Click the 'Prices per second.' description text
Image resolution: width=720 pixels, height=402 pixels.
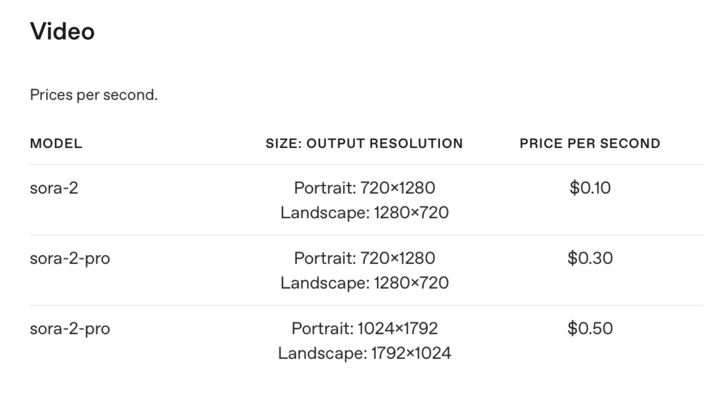coord(94,95)
